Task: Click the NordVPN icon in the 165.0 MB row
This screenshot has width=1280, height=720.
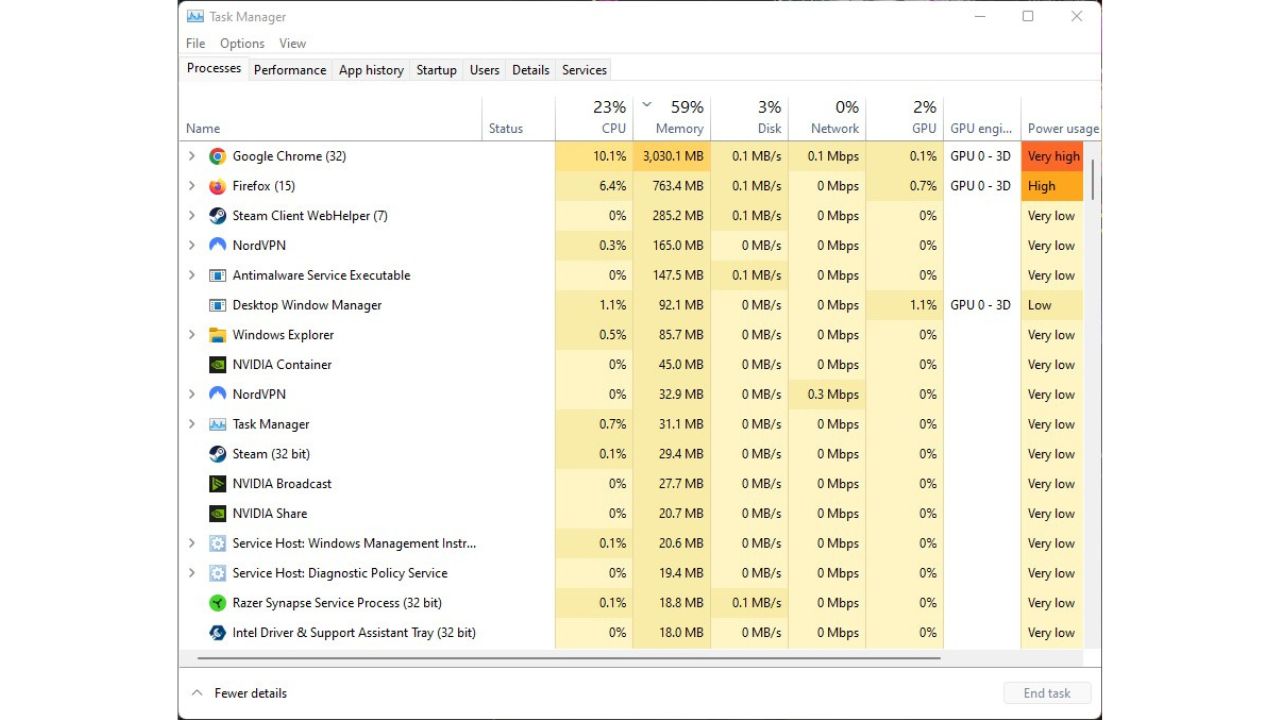Action: pos(217,245)
